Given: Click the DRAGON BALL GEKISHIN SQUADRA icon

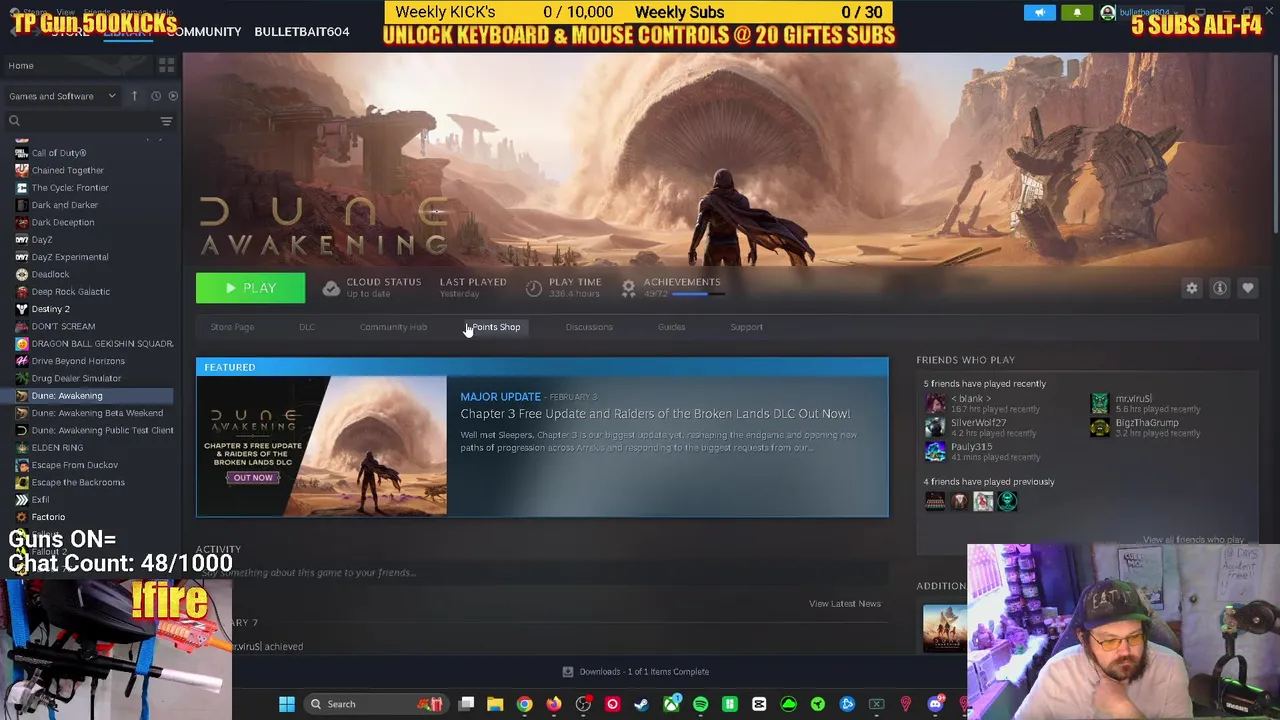Looking at the screenshot, I should (22, 344).
